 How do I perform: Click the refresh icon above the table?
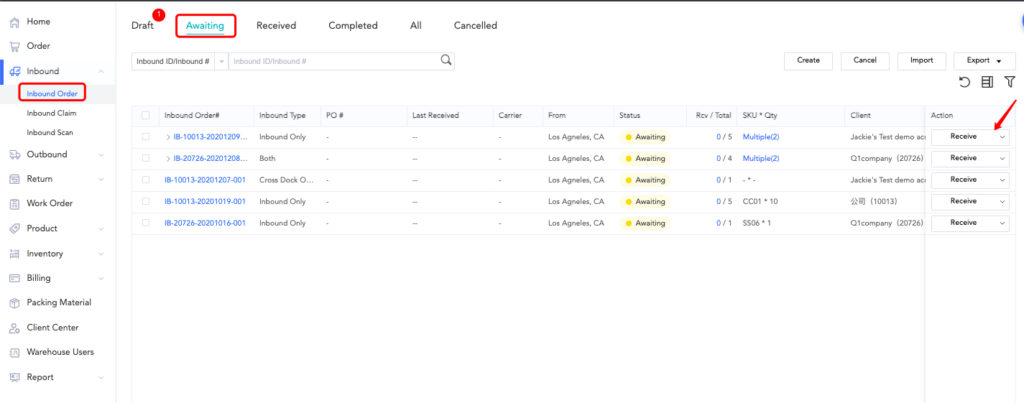(x=964, y=82)
